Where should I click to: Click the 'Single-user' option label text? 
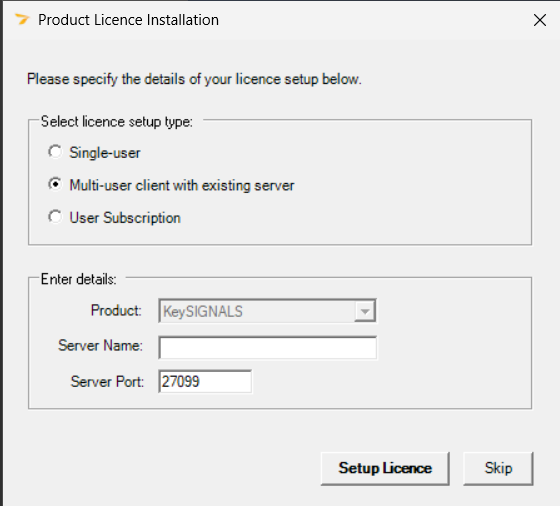[x=105, y=153]
